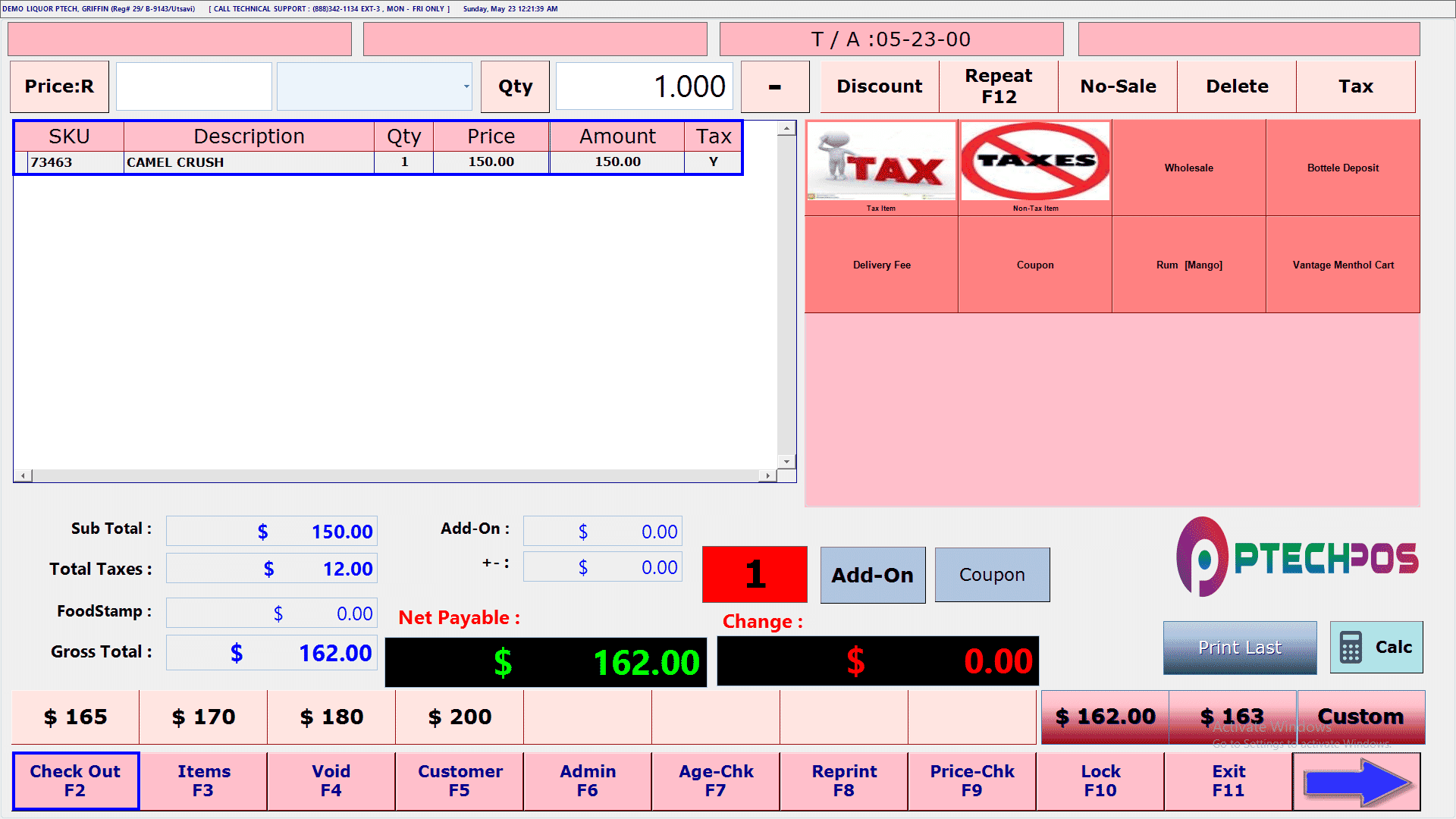Click the Discount button
This screenshot has width=1456, height=819.
(879, 86)
